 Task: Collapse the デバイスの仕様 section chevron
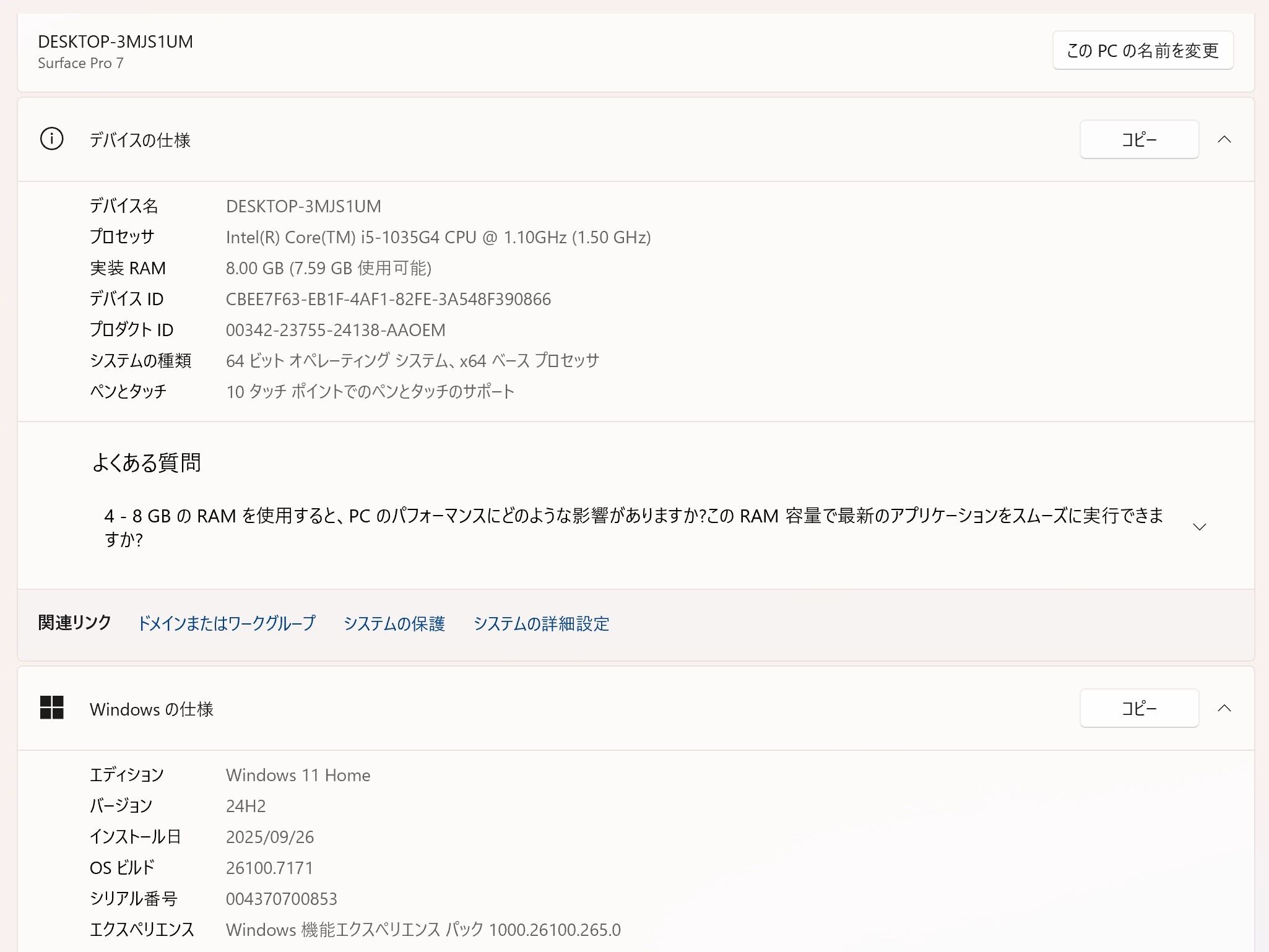click(1224, 139)
